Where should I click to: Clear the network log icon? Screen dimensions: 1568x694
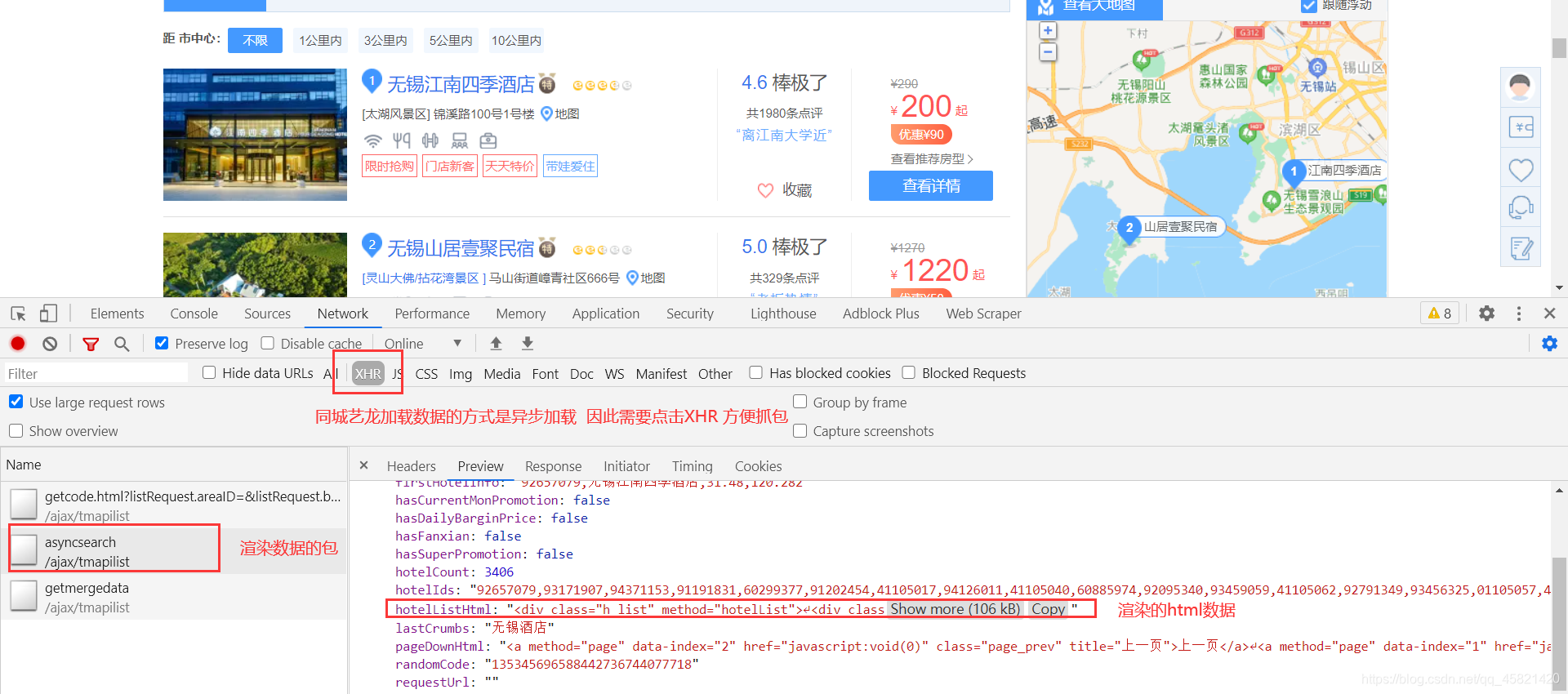point(50,344)
